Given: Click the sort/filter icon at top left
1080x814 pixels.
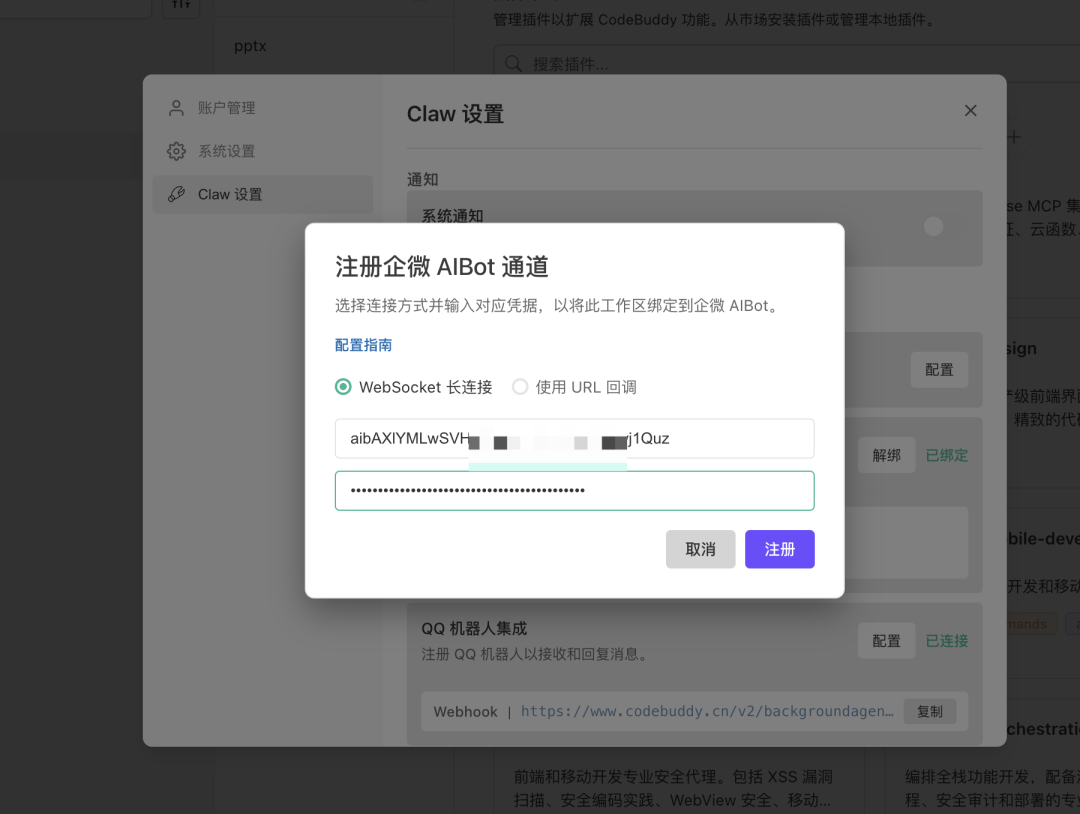Looking at the screenshot, I should pyautogui.click(x=181, y=8).
